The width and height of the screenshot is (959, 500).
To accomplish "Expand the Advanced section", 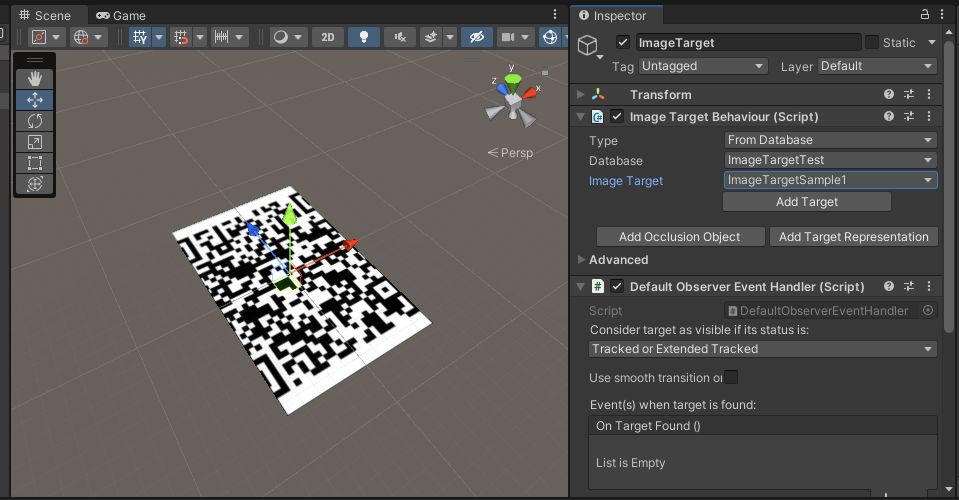I will pos(582,260).
